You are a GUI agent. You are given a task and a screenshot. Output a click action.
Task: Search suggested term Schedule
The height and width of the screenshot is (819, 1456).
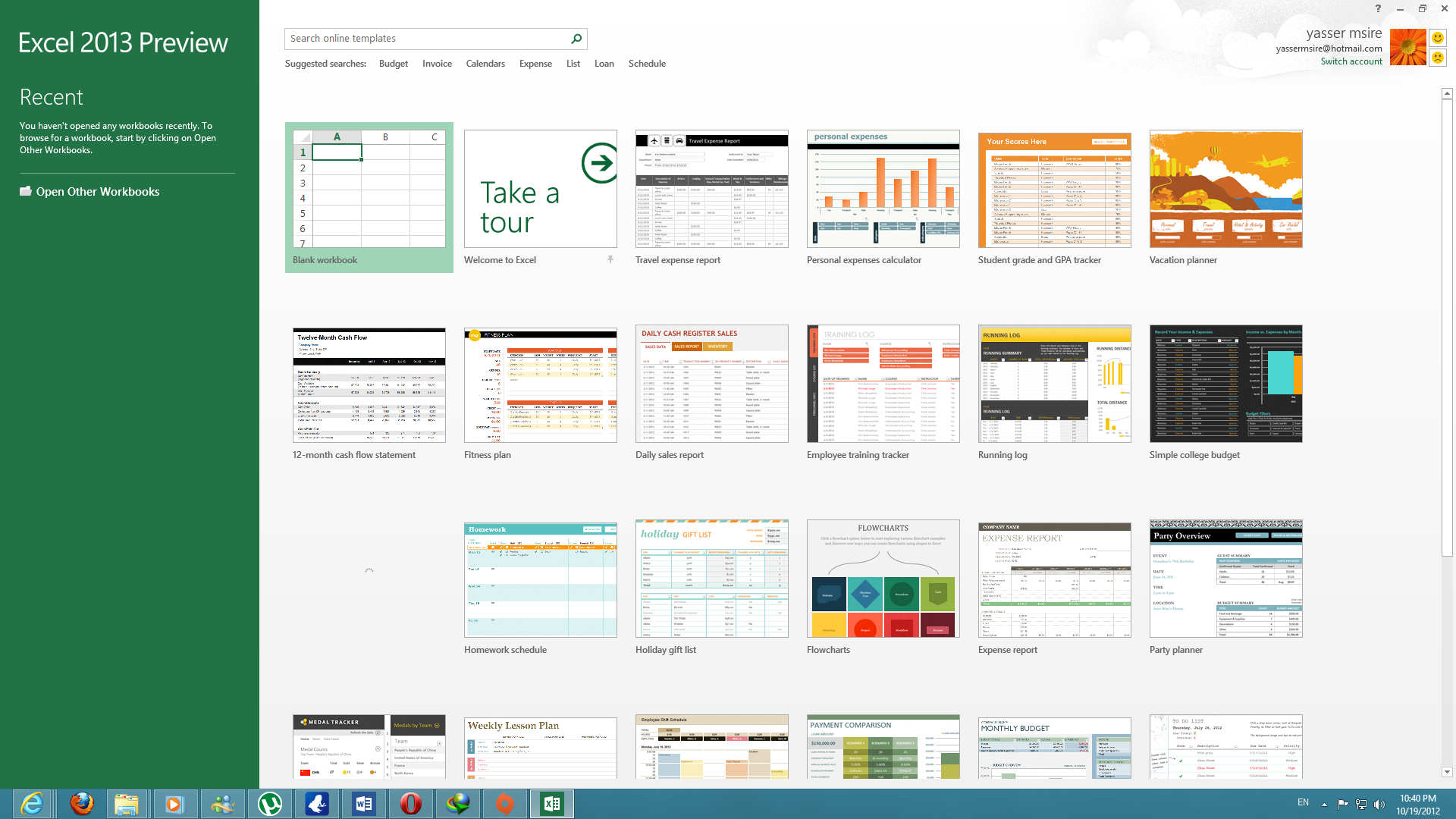(x=647, y=64)
